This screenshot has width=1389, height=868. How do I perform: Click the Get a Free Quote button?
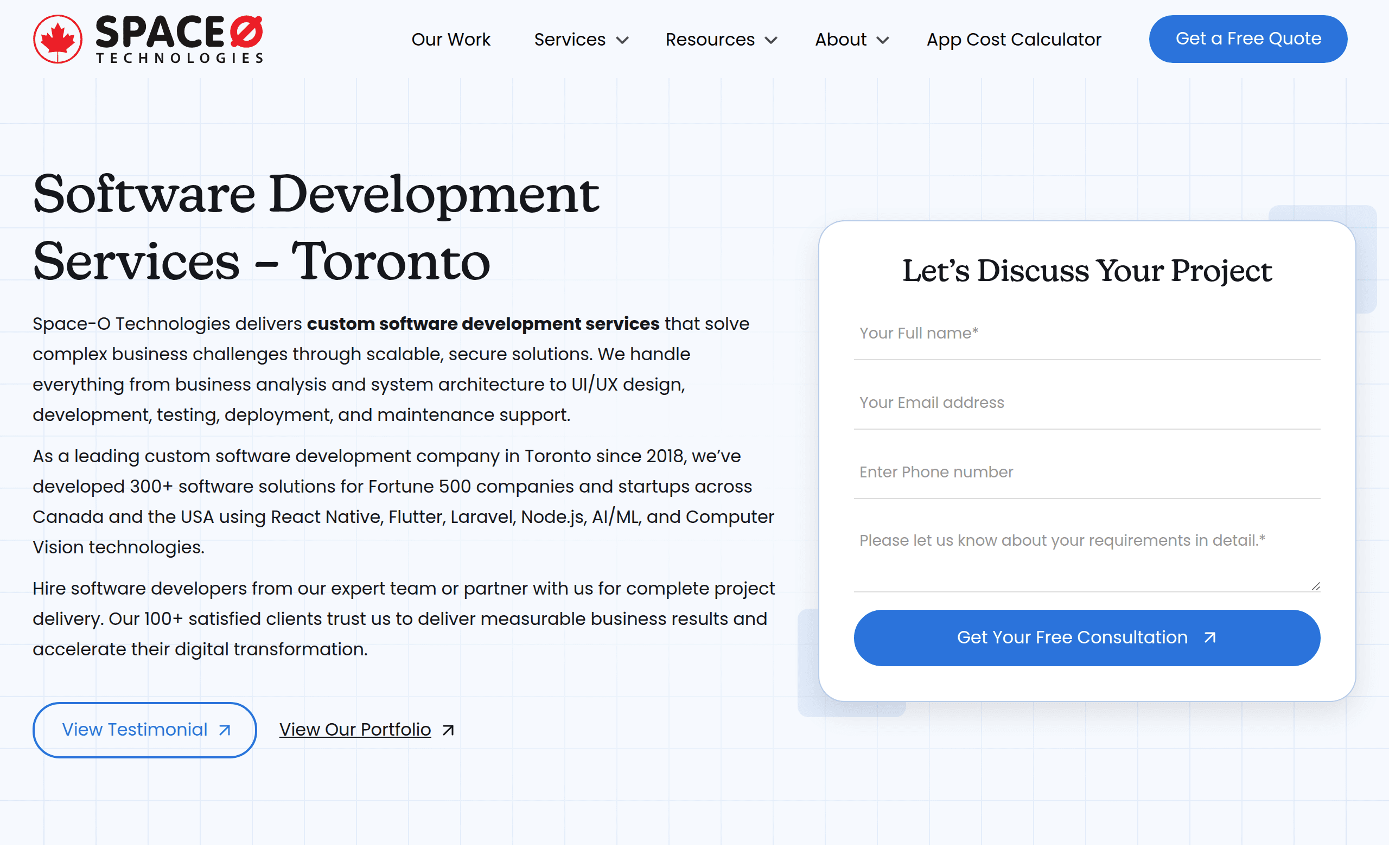point(1248,39)
